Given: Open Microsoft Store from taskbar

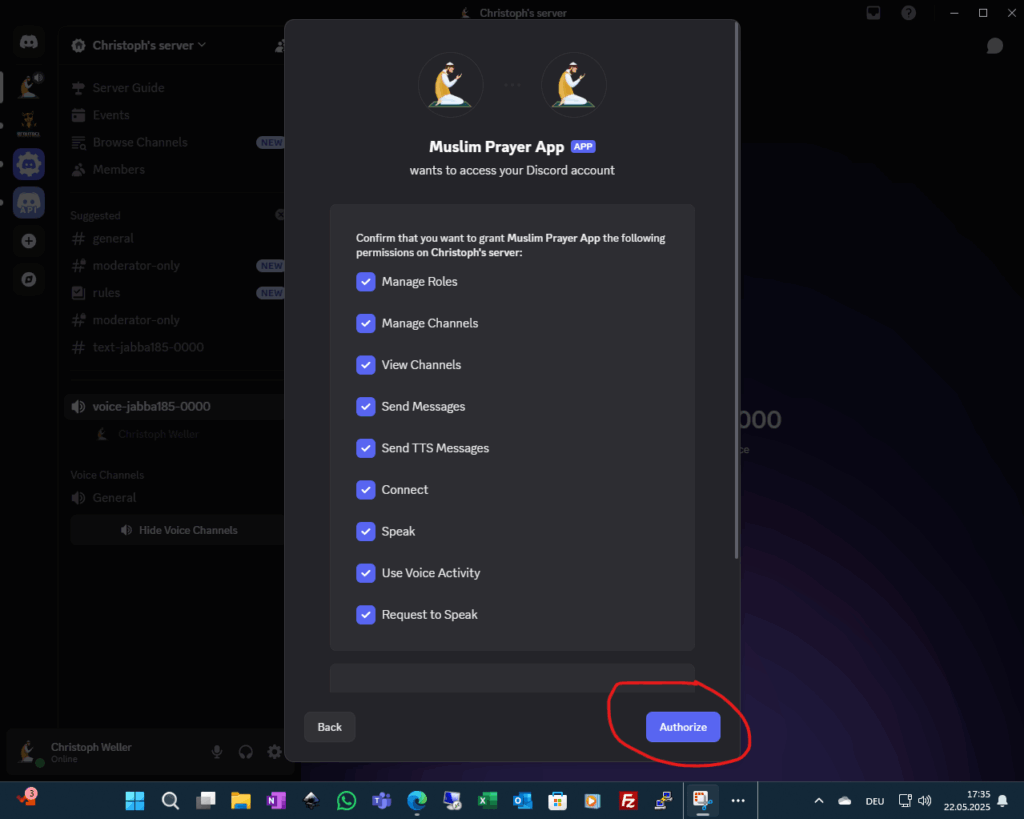Looking at the screenshot, I should pos(558,801).
